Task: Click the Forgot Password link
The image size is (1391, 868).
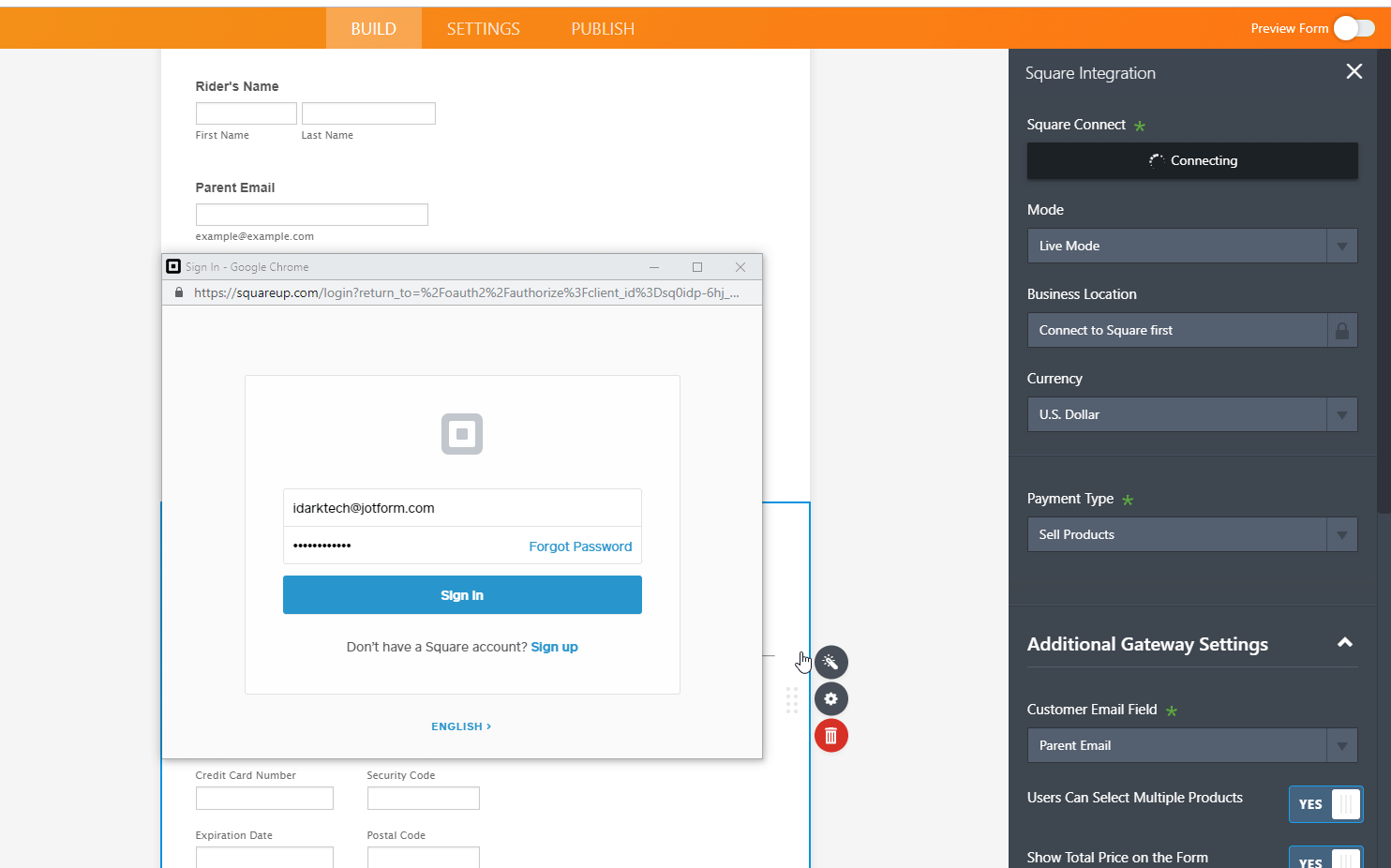Action: coord(580,546)
